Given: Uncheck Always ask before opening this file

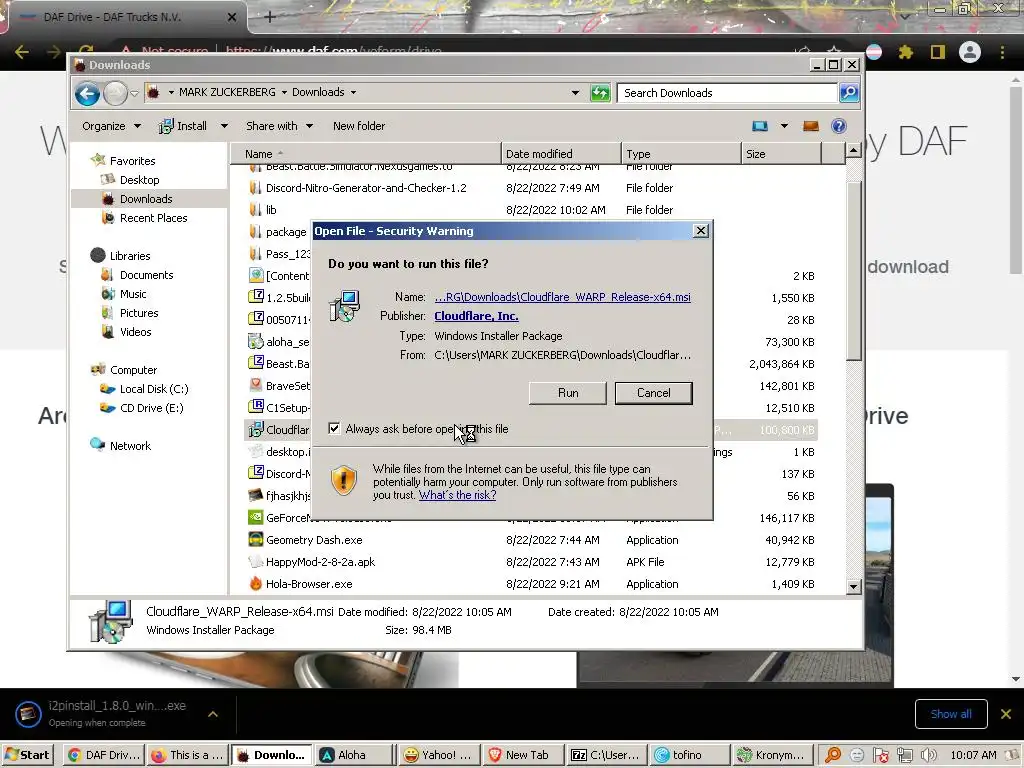Looking at the screenshot, I should coord(334,428).
